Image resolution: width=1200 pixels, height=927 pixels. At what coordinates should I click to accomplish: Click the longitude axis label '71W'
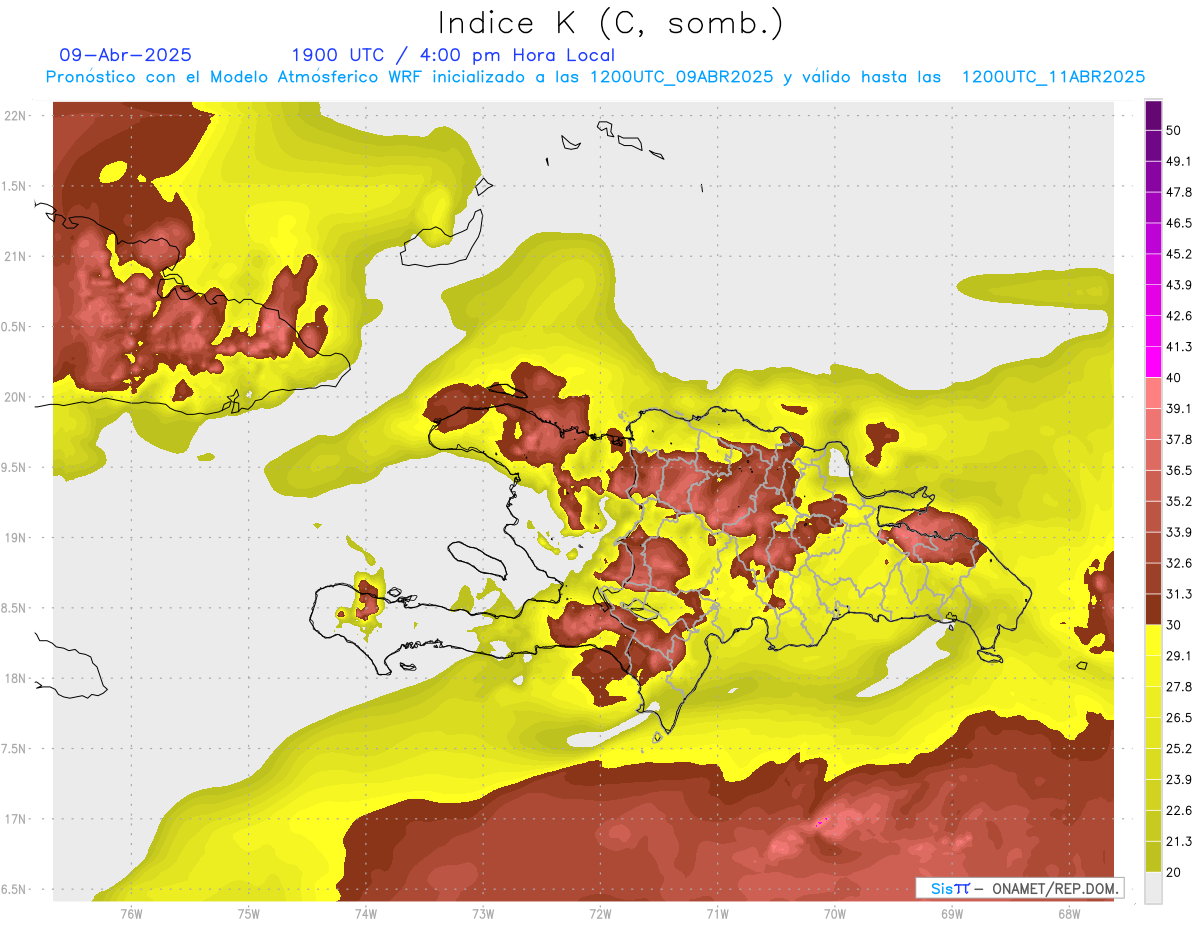click(717, 914)
